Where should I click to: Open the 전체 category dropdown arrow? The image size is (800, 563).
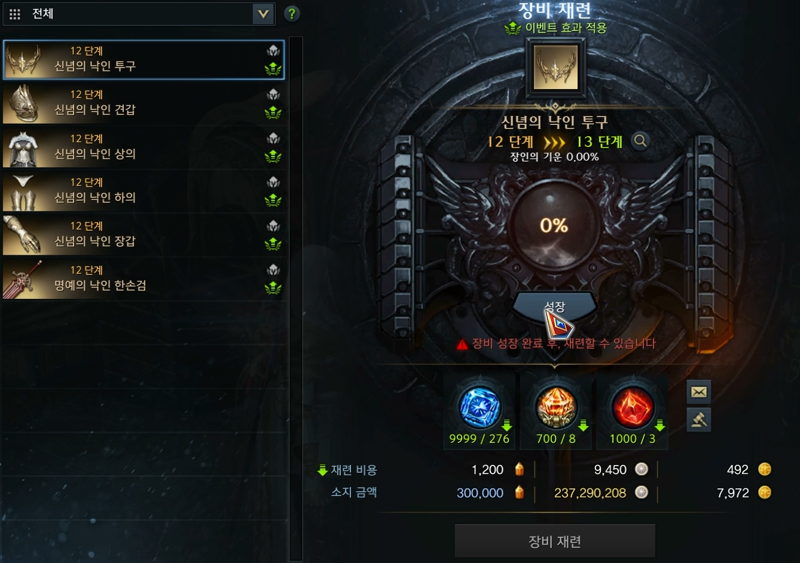[x=263, y=14]
